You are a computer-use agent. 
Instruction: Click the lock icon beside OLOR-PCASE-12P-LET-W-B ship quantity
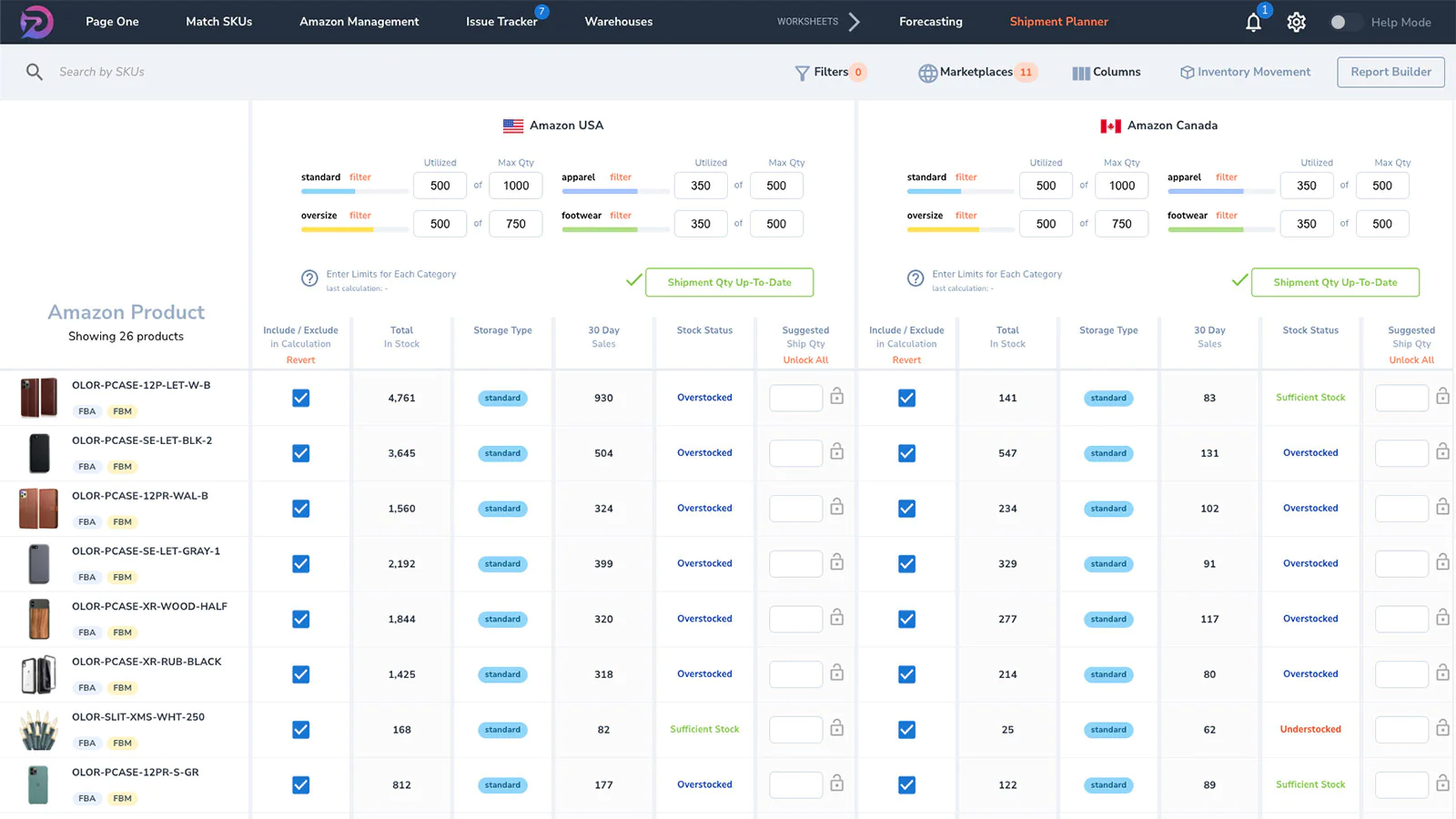[x=835, y=398]
